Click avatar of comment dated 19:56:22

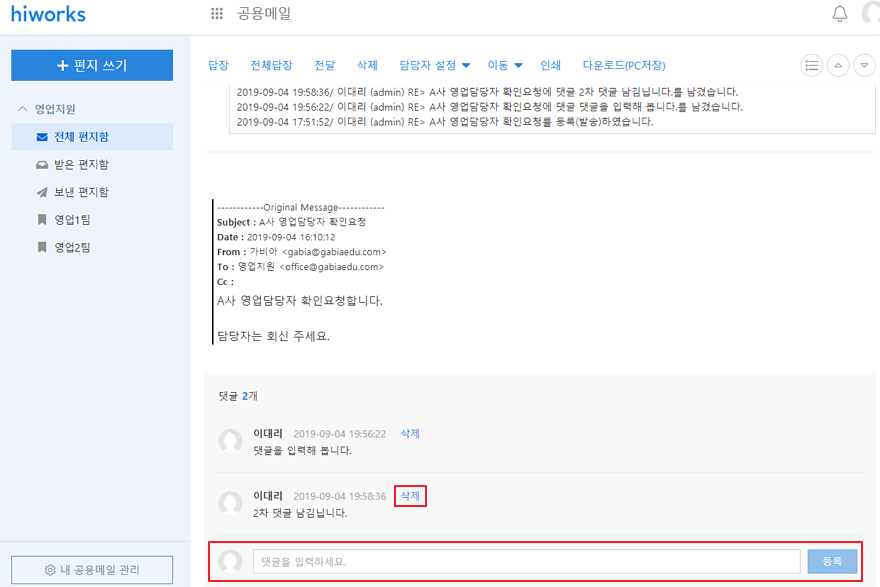coord(230,441)
